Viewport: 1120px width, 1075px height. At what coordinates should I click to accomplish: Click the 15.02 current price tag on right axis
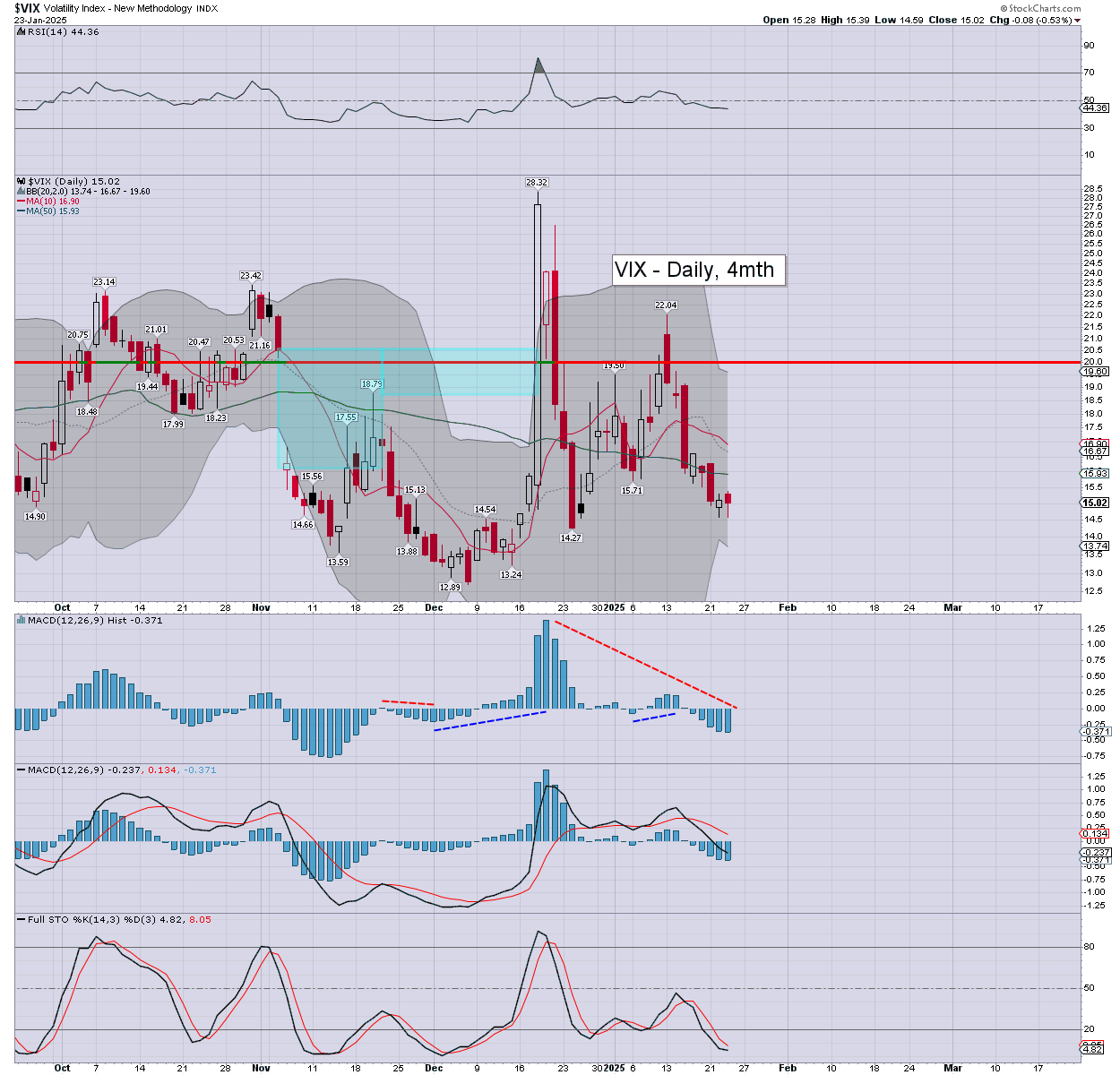(1095, 503)
